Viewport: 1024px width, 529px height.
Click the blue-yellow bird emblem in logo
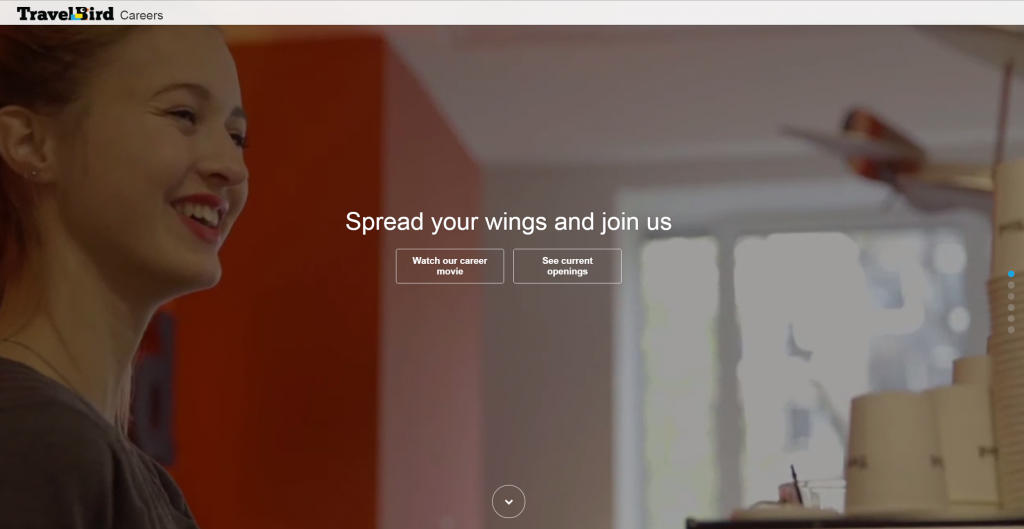(x=78, y=14)
